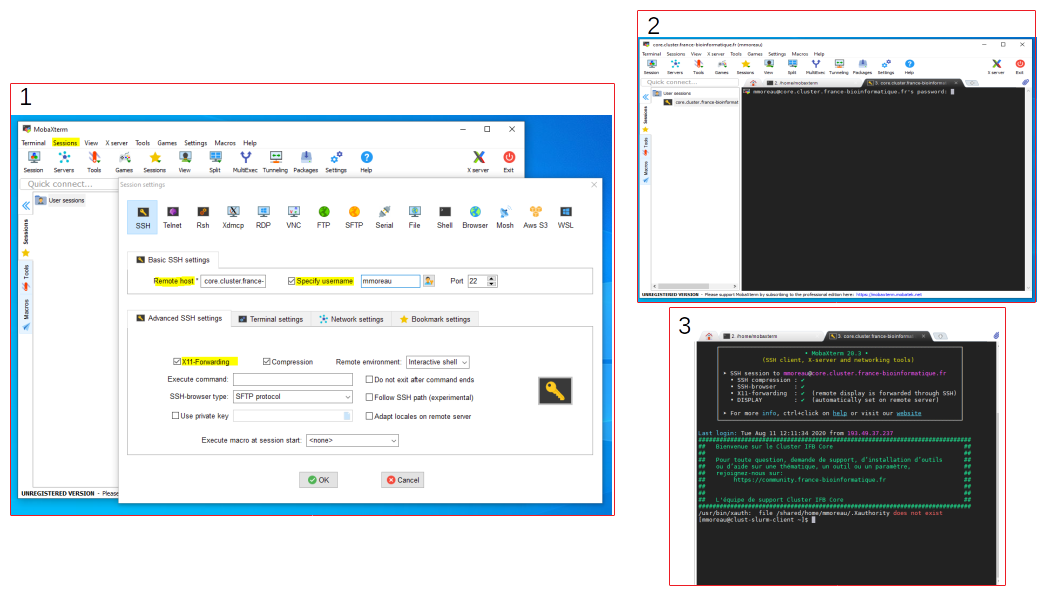Screen dimensions: 1058x595
Task: Click the Remote host input field
Action: click(x=233, y=281)
